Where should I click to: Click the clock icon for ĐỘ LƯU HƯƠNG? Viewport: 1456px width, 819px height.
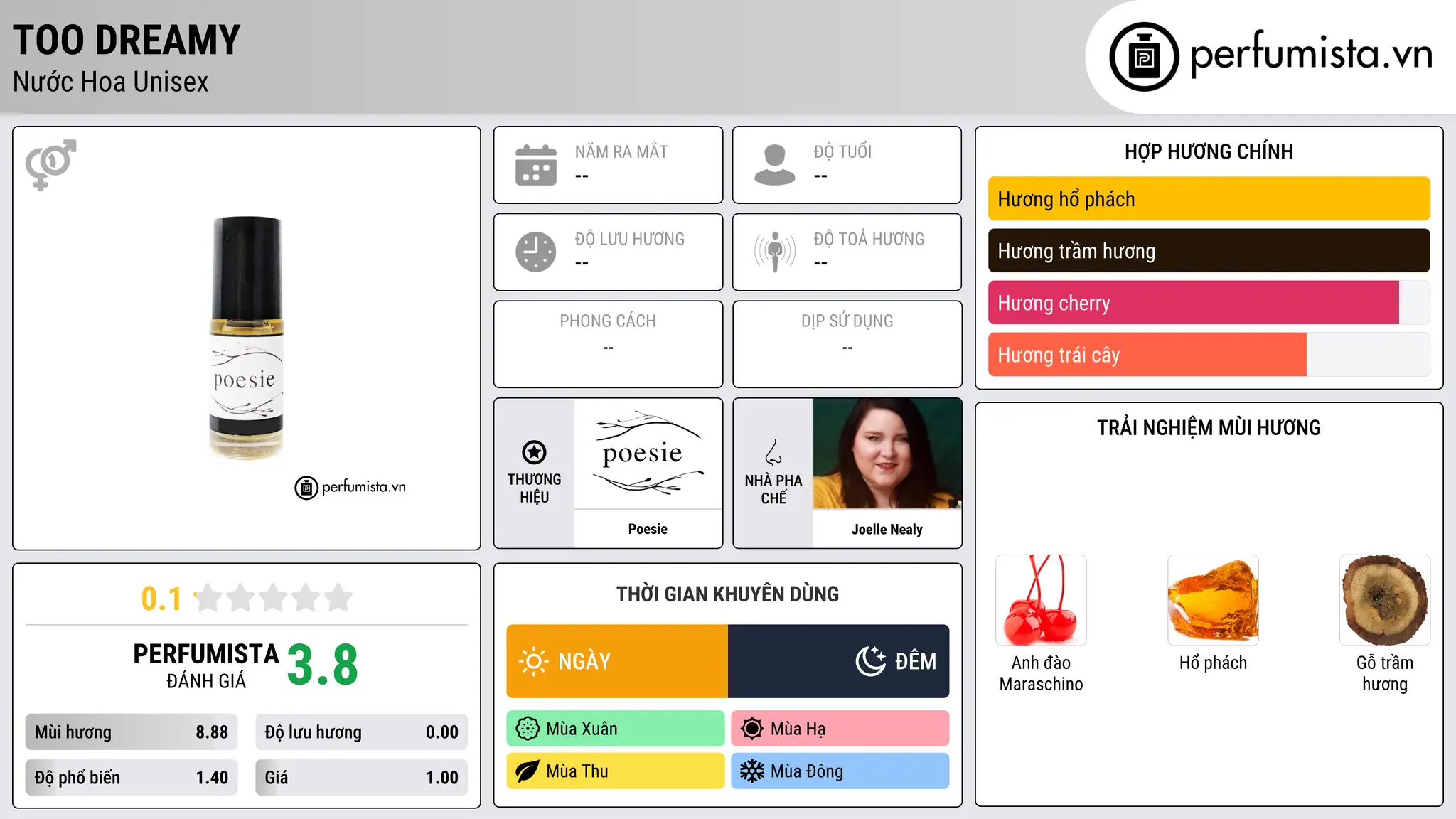(536, 252)
